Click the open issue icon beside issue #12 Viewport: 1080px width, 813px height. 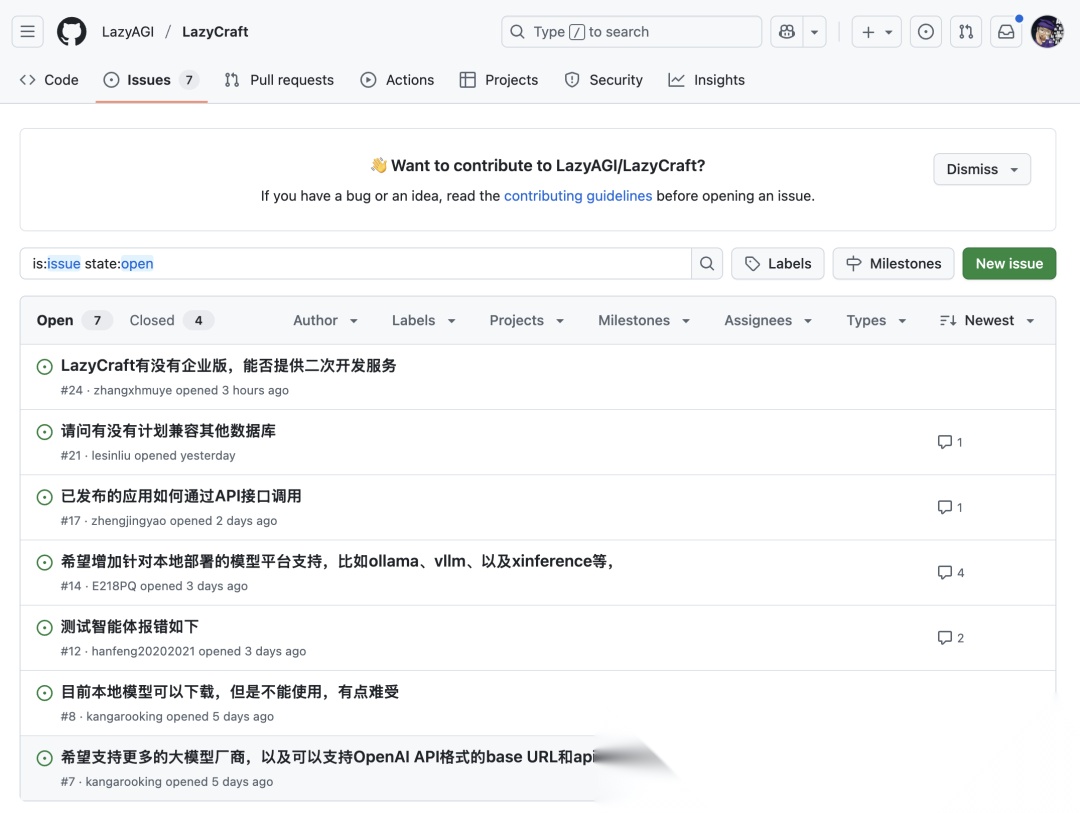[x=44, y=626]
